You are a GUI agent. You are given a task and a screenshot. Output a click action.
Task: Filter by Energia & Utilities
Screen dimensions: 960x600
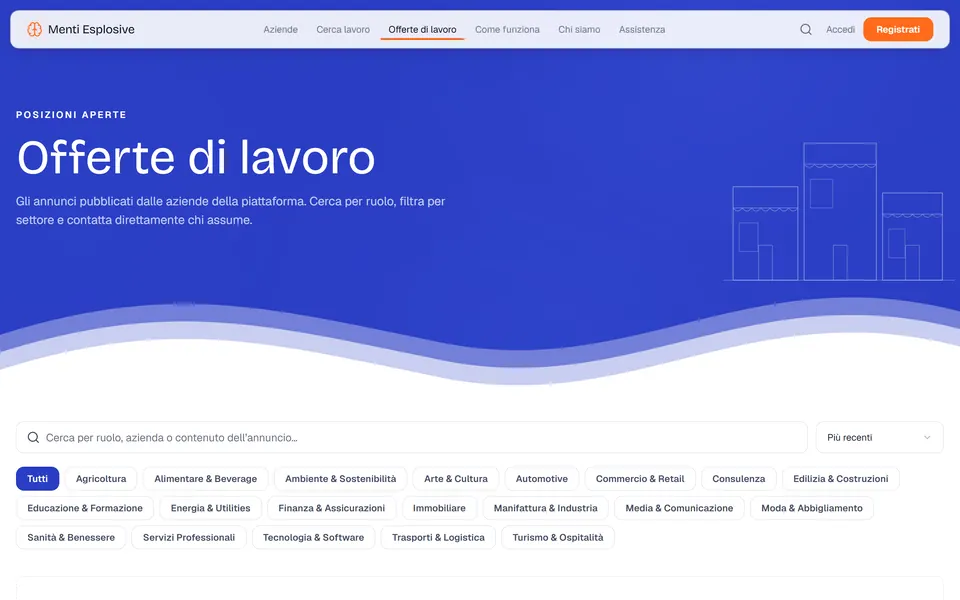(211, 508)
